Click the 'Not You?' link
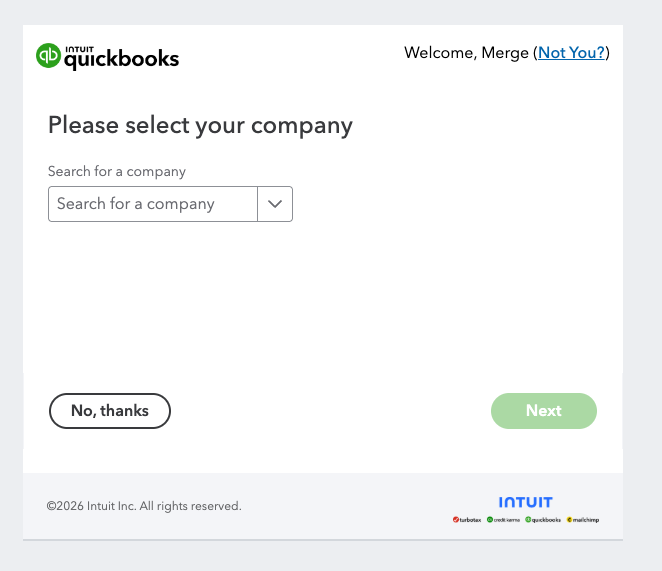This screenshot has width=662, height=571. [571, 53]
